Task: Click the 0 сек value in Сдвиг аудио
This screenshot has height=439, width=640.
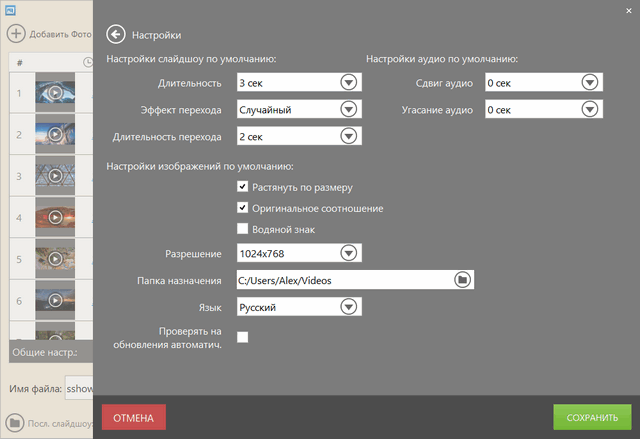Action: 499,83
